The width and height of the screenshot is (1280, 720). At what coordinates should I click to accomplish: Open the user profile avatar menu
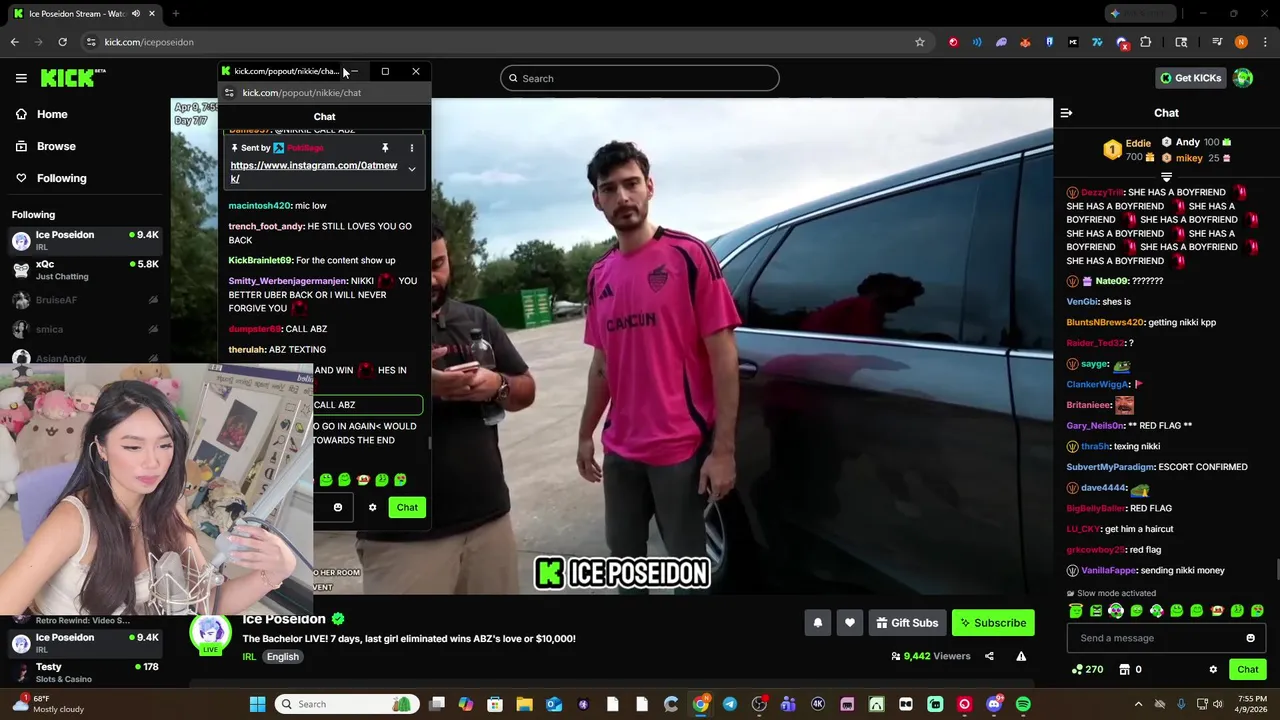point(1243,78)
